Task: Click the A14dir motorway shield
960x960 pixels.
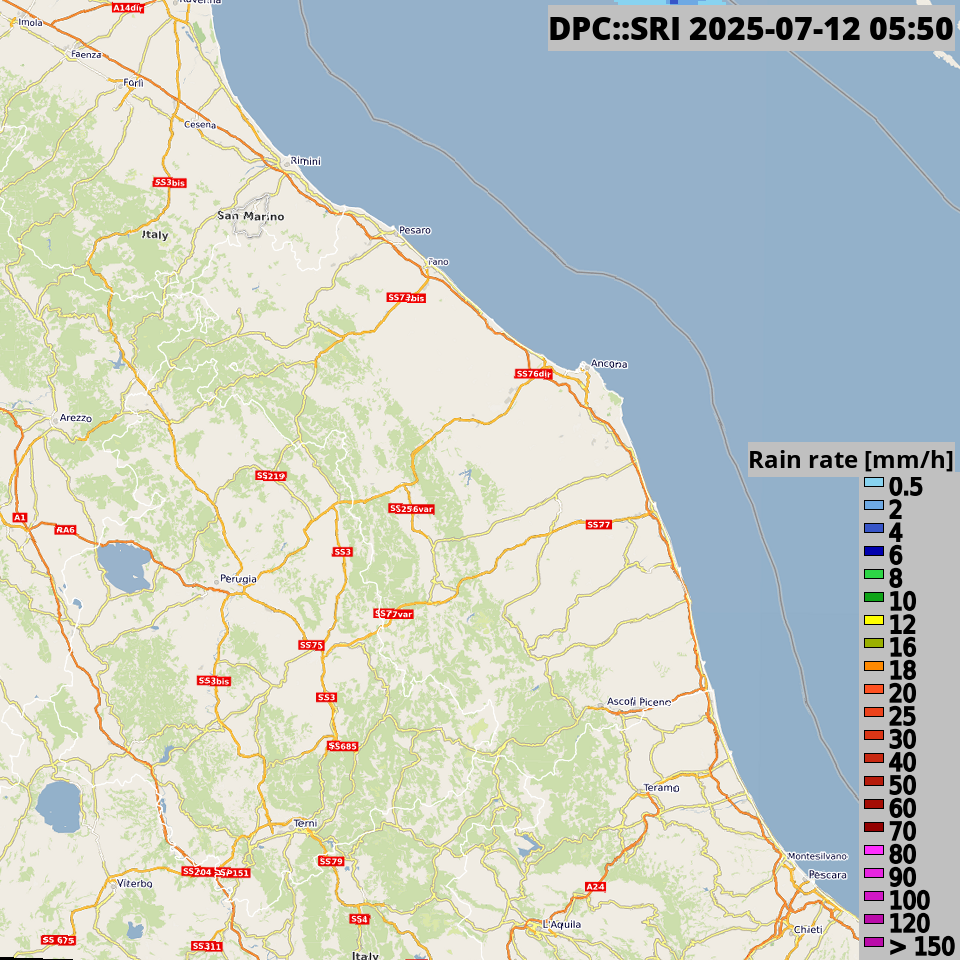Action: pyautogui.click(x=128, y=8)
